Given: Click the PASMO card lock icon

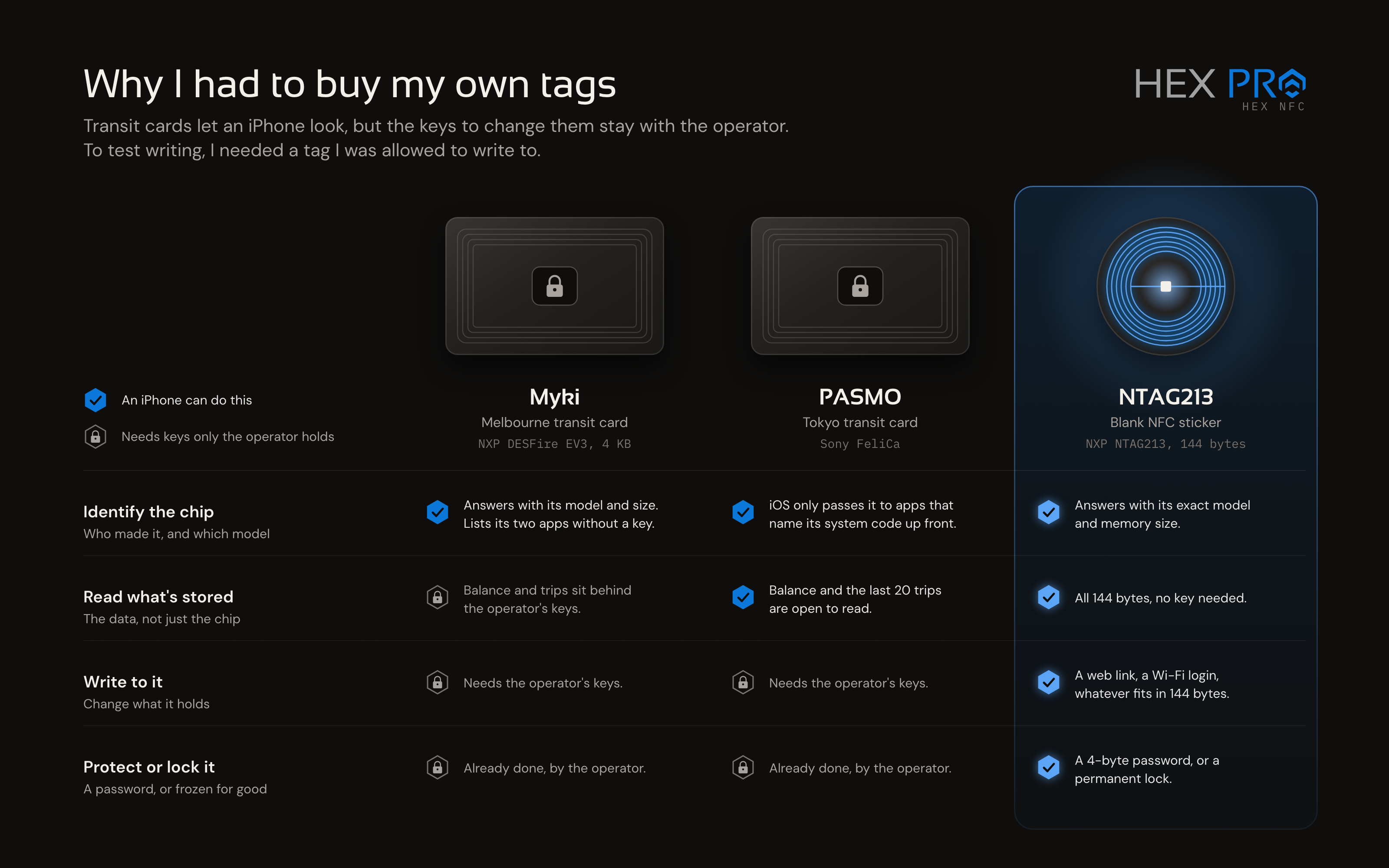Looking at the screenshot, I should (860, 286).
